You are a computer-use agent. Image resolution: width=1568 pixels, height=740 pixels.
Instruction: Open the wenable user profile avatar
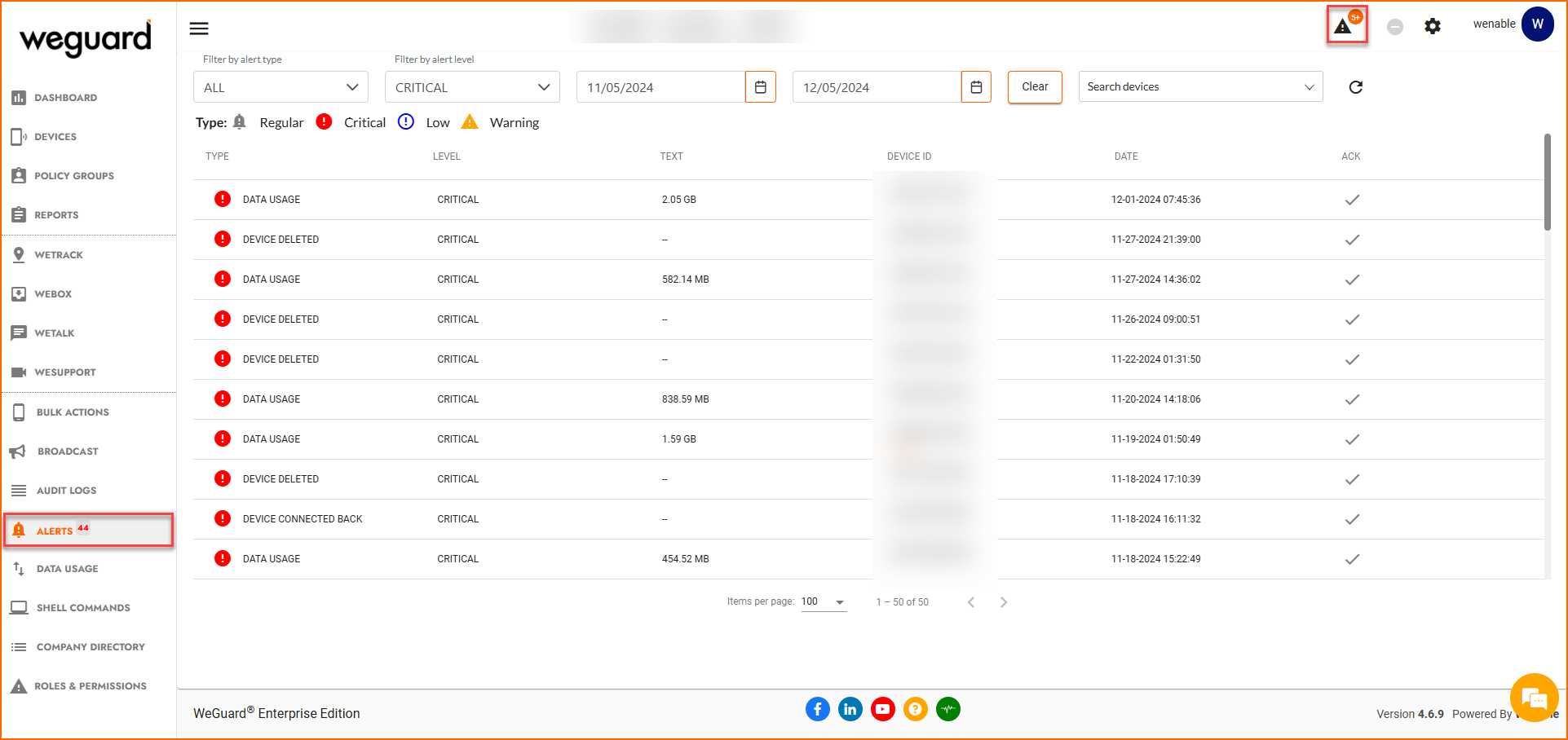click(1537, 24)
